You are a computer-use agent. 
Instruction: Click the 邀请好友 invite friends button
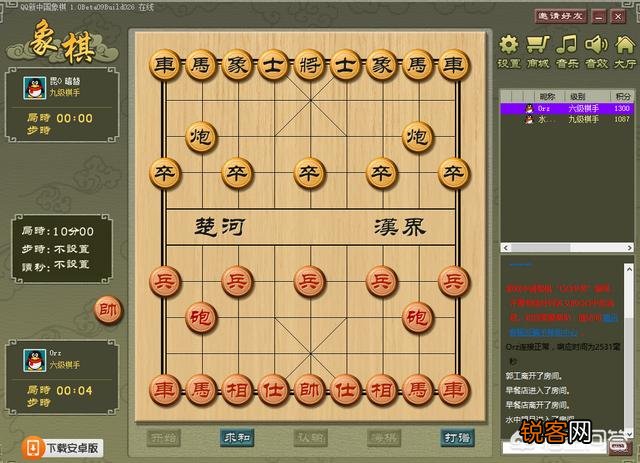pos(560,16)
